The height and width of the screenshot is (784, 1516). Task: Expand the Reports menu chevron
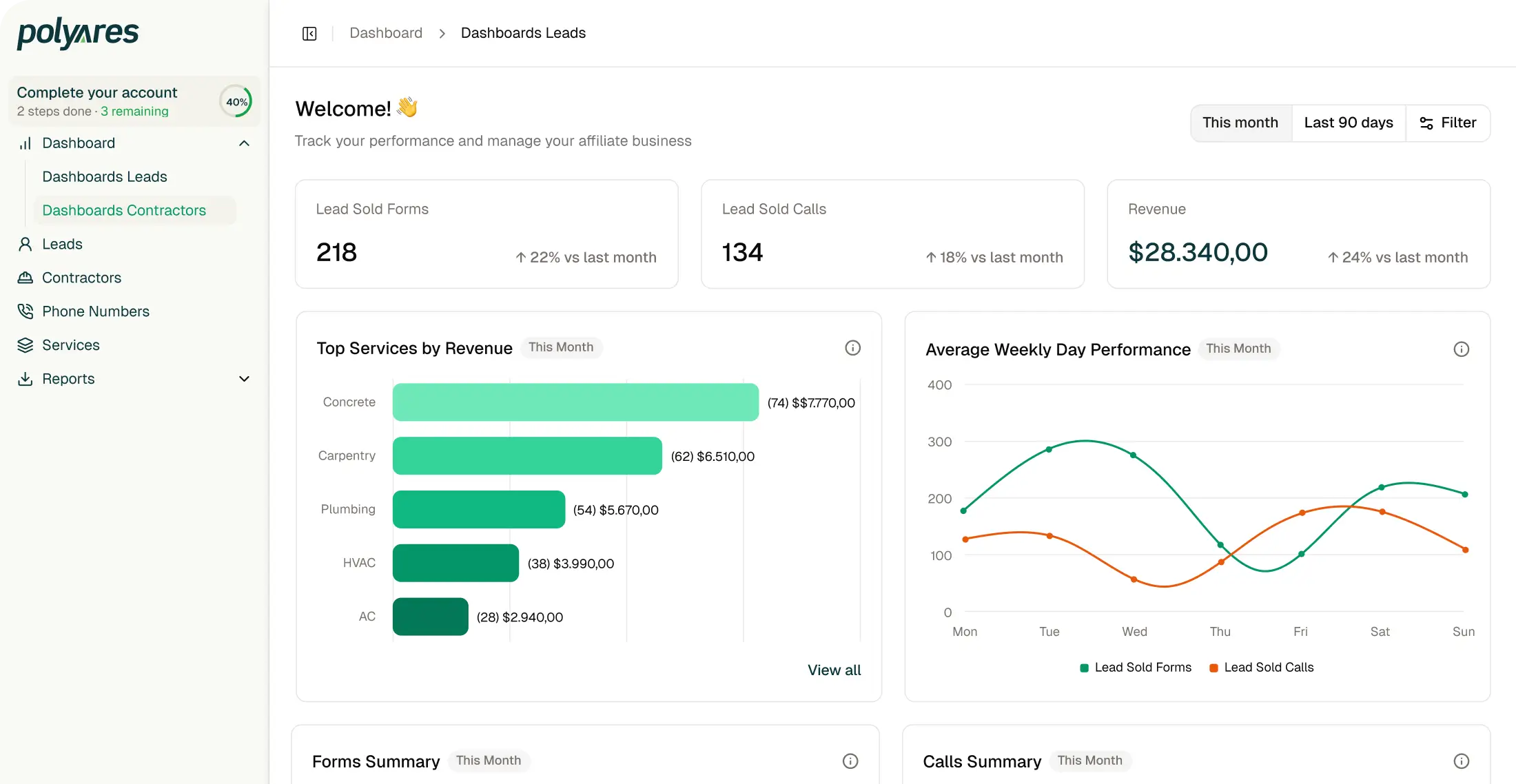pyautogui.click(x=244, y=379)
